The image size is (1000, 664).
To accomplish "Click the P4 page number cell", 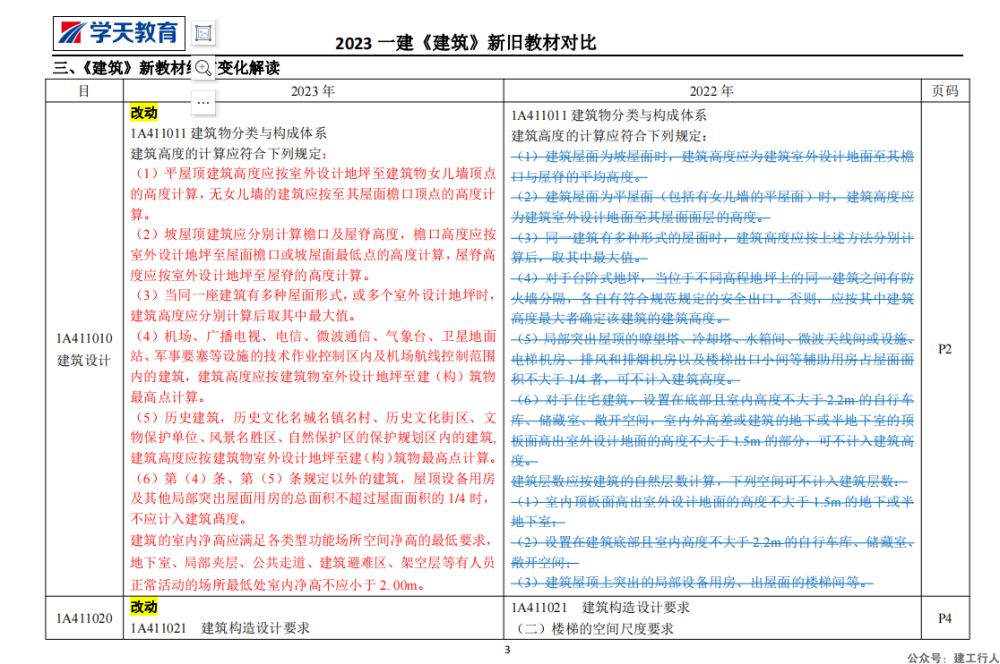I will 945,618.
